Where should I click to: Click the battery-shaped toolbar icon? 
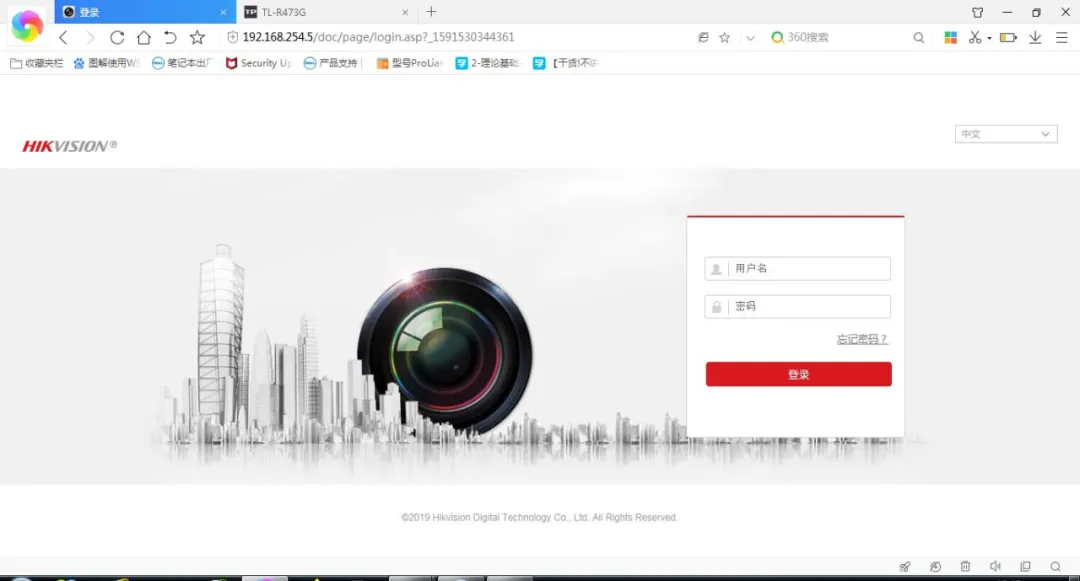[1008, 38]
